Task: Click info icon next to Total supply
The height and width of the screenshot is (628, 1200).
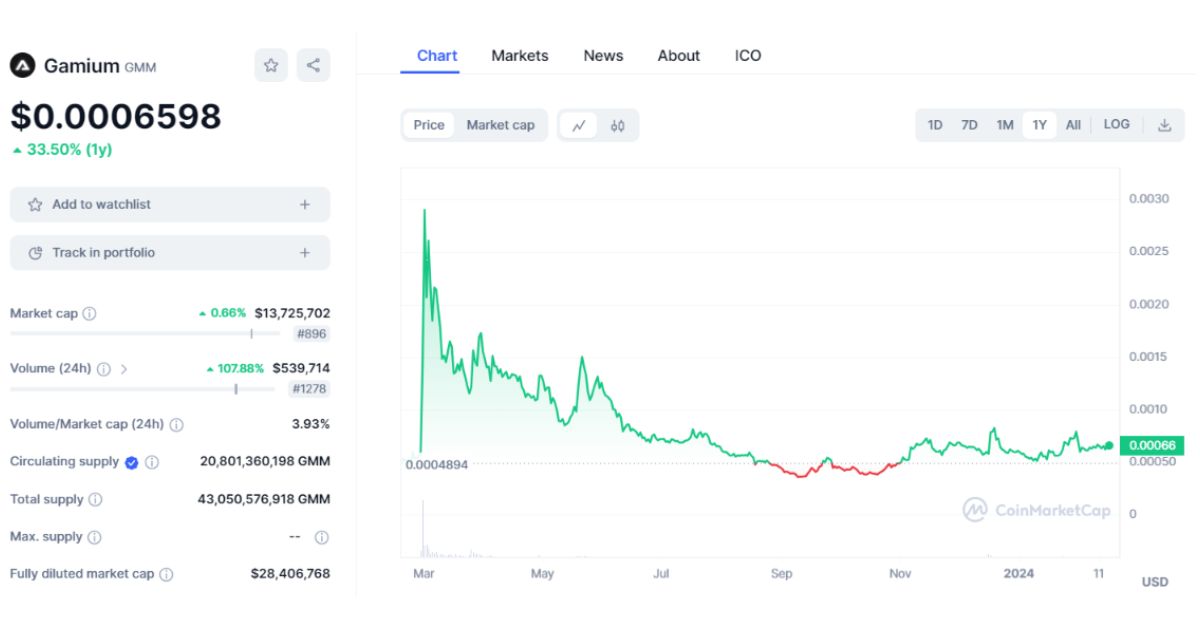Action: (95, 499)
